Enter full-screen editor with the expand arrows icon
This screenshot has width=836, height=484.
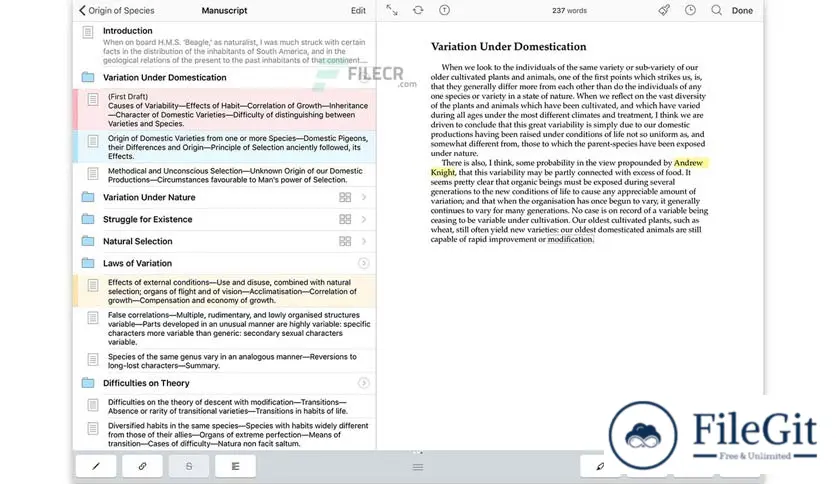(392, 10)
